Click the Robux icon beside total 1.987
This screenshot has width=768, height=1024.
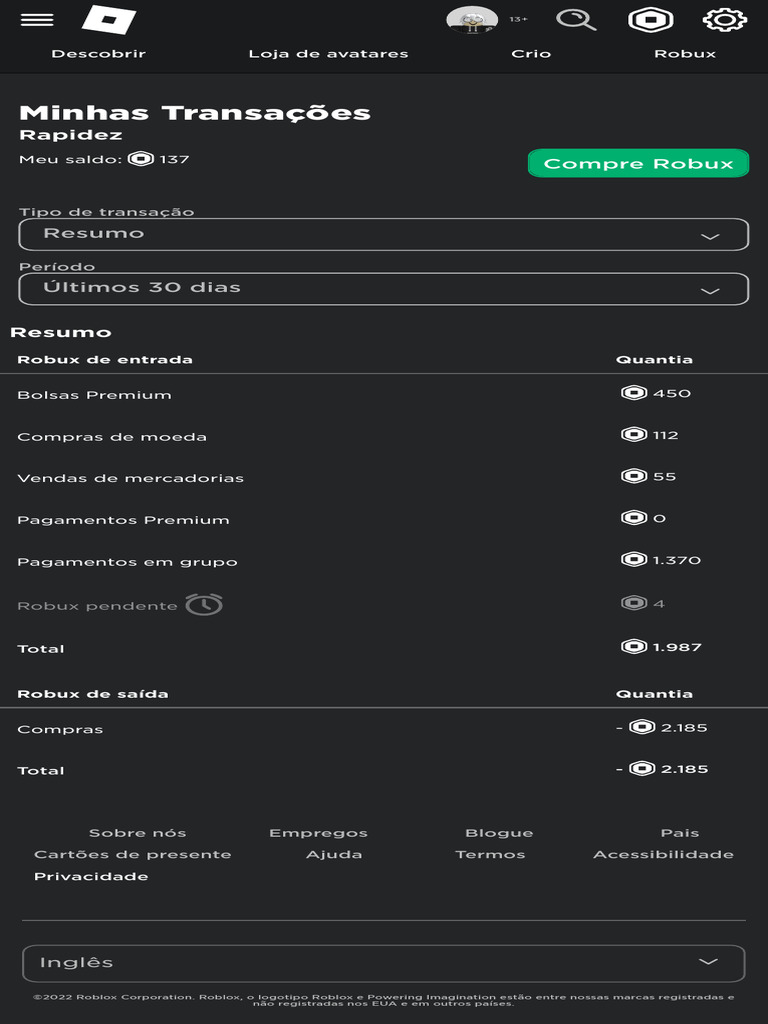634,647
